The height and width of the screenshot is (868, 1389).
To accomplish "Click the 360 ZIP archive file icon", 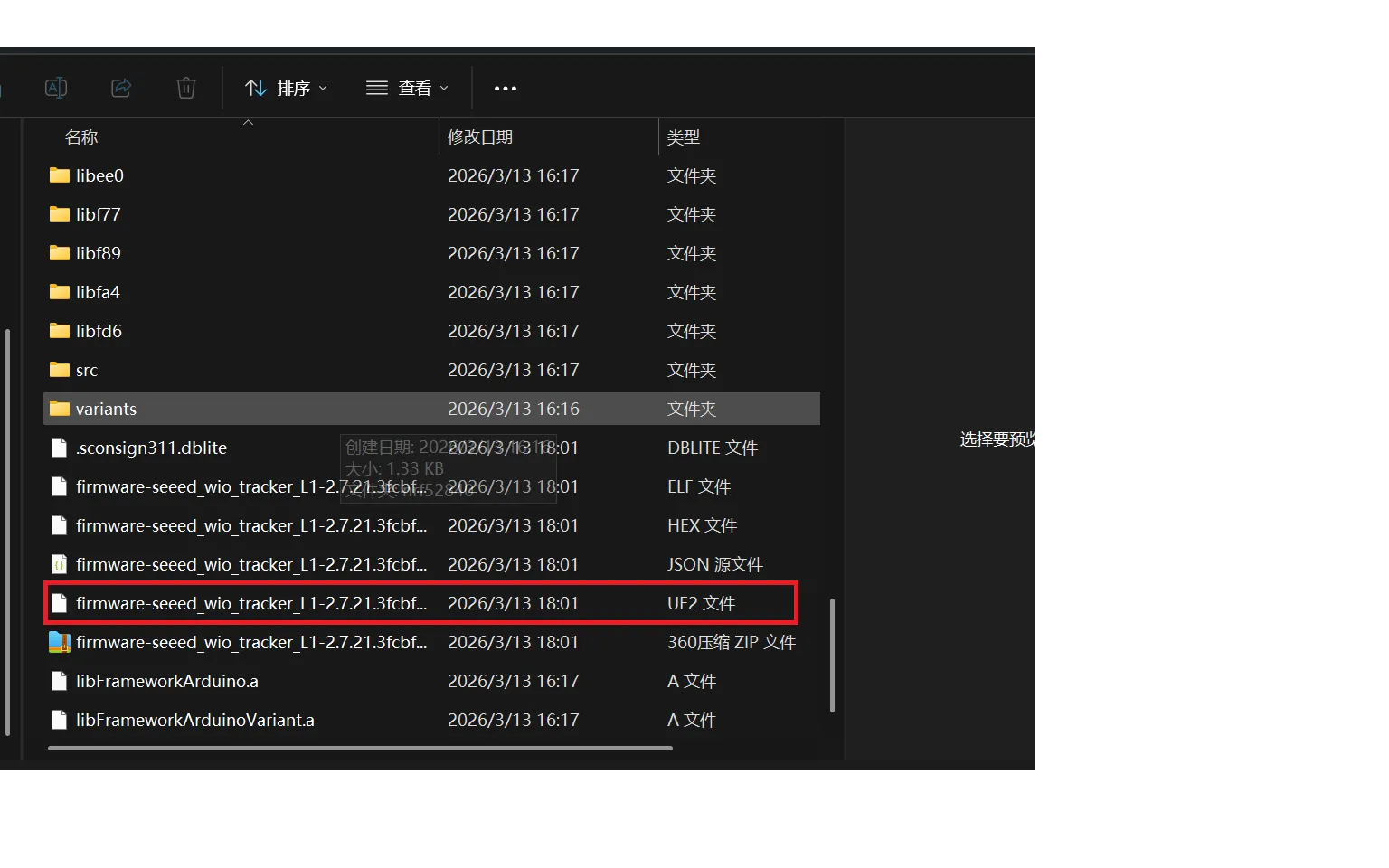I will [x=59, y=642].
